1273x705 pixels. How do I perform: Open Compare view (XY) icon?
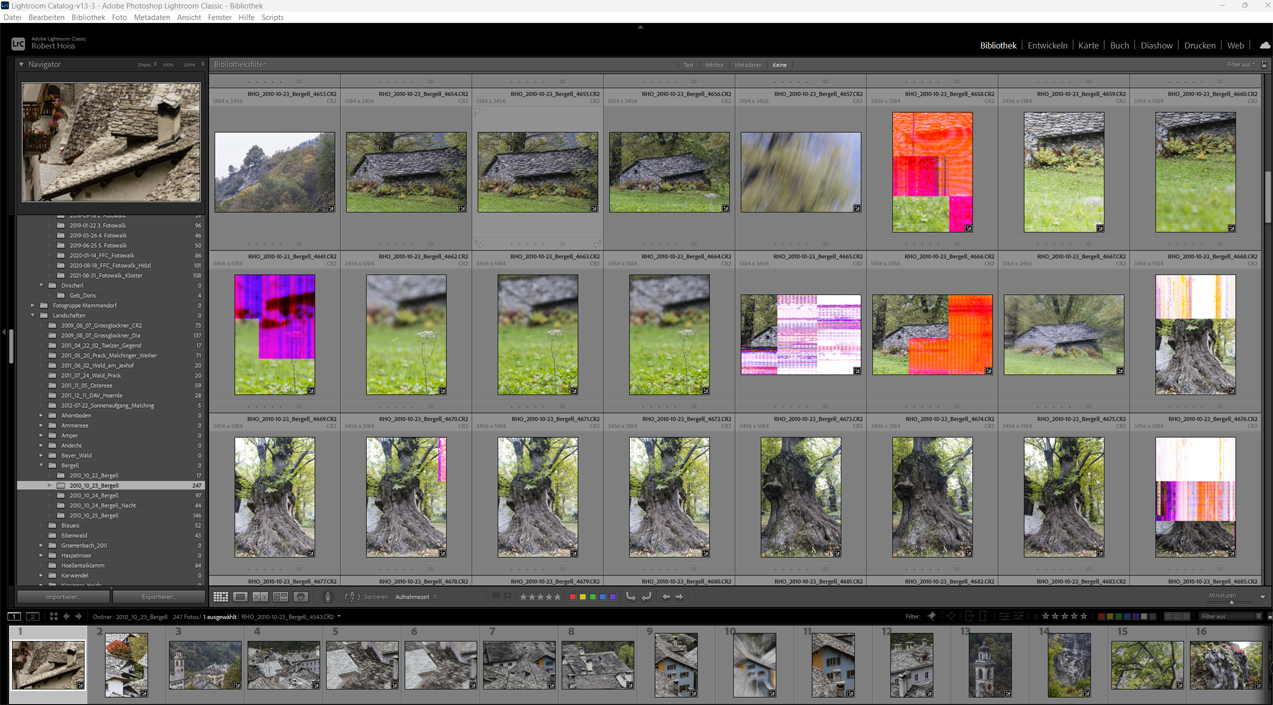tap(260, 597)
